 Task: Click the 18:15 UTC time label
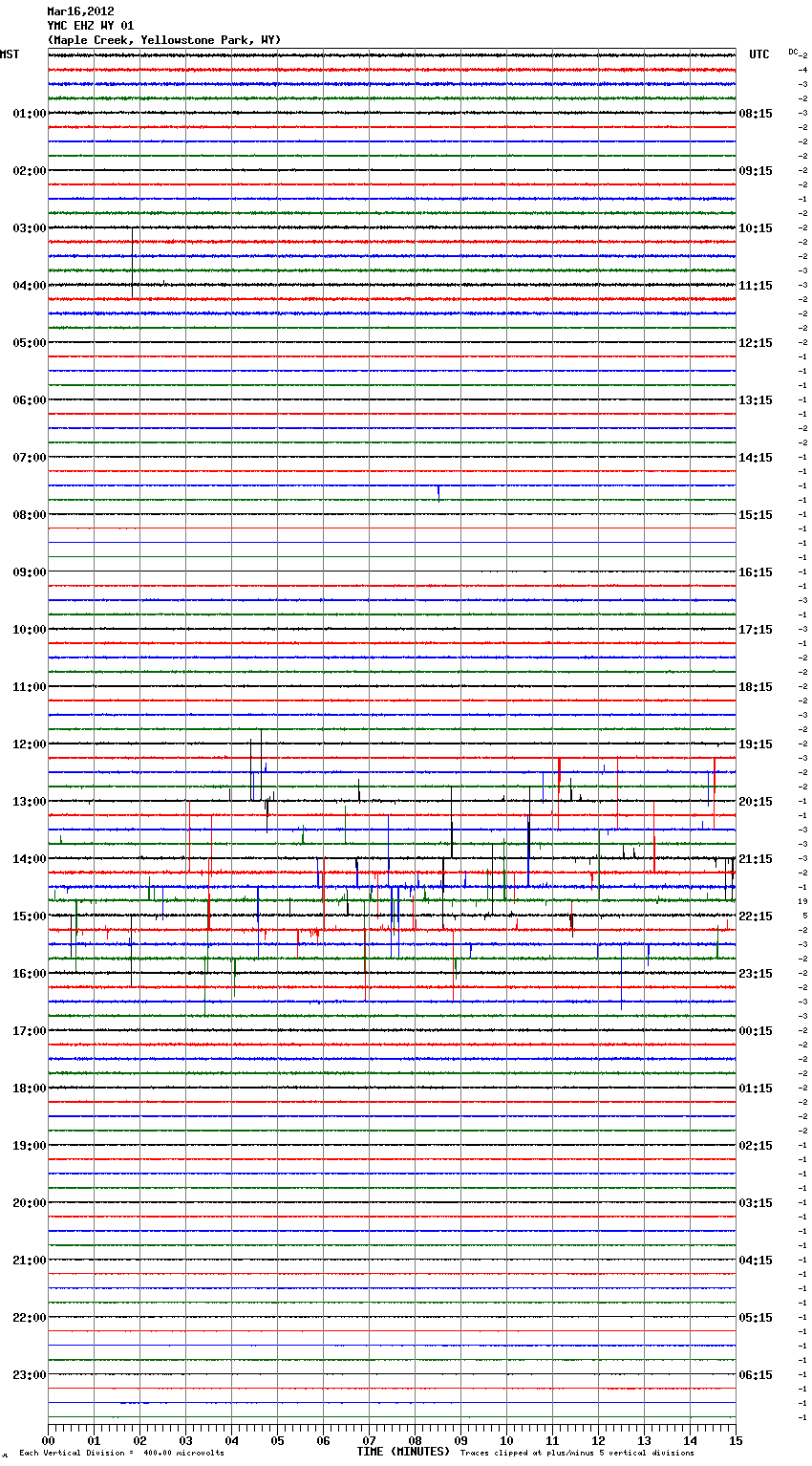click(756, 687)
